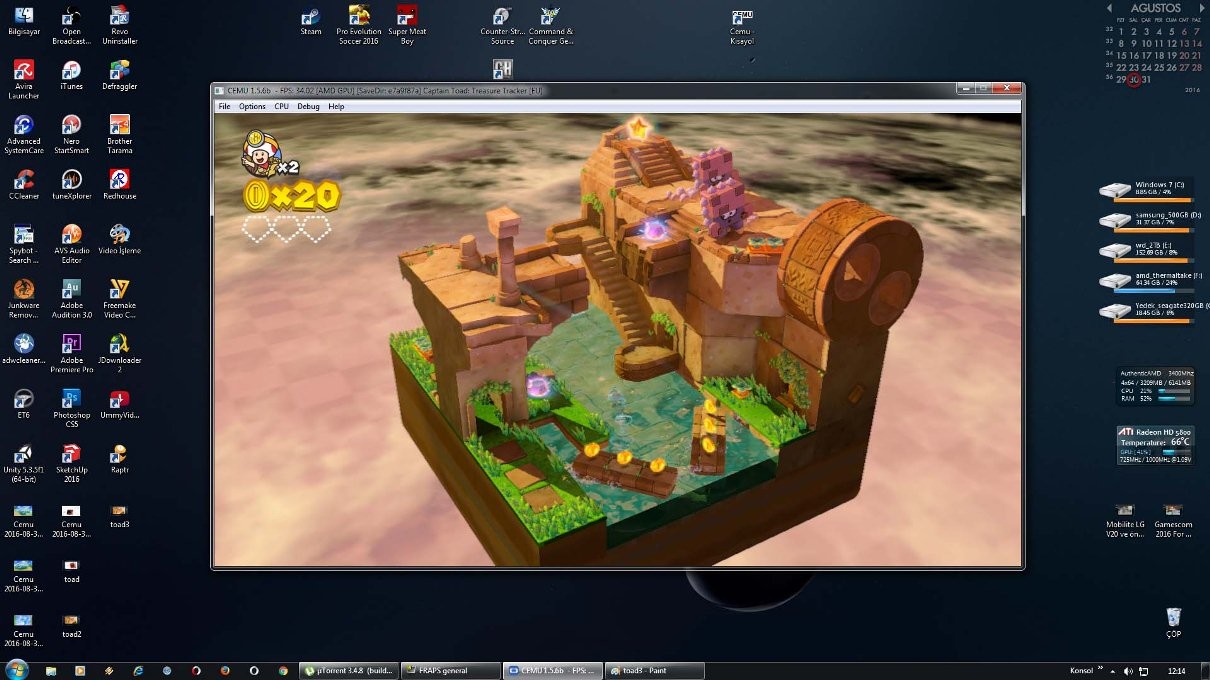Open Adobe Audition 3.0 shortcut
Viewport: 1210px width, 680px height.
[71, 299]
